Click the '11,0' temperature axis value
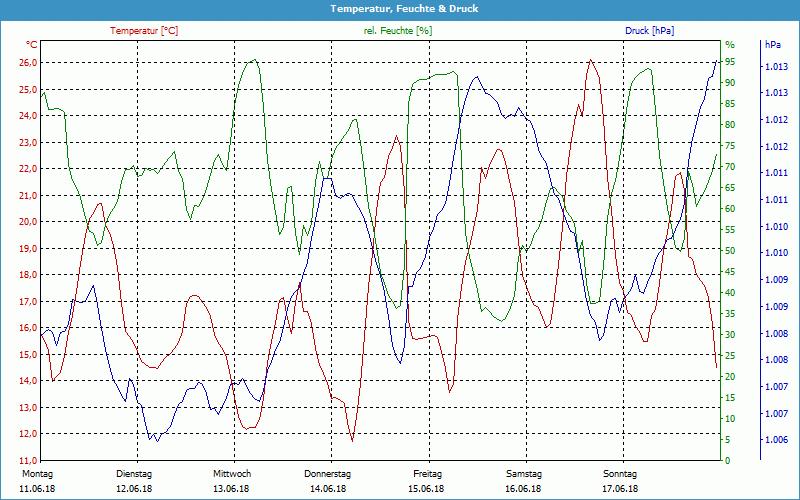 pyautogui.click(x=28, y=460)
